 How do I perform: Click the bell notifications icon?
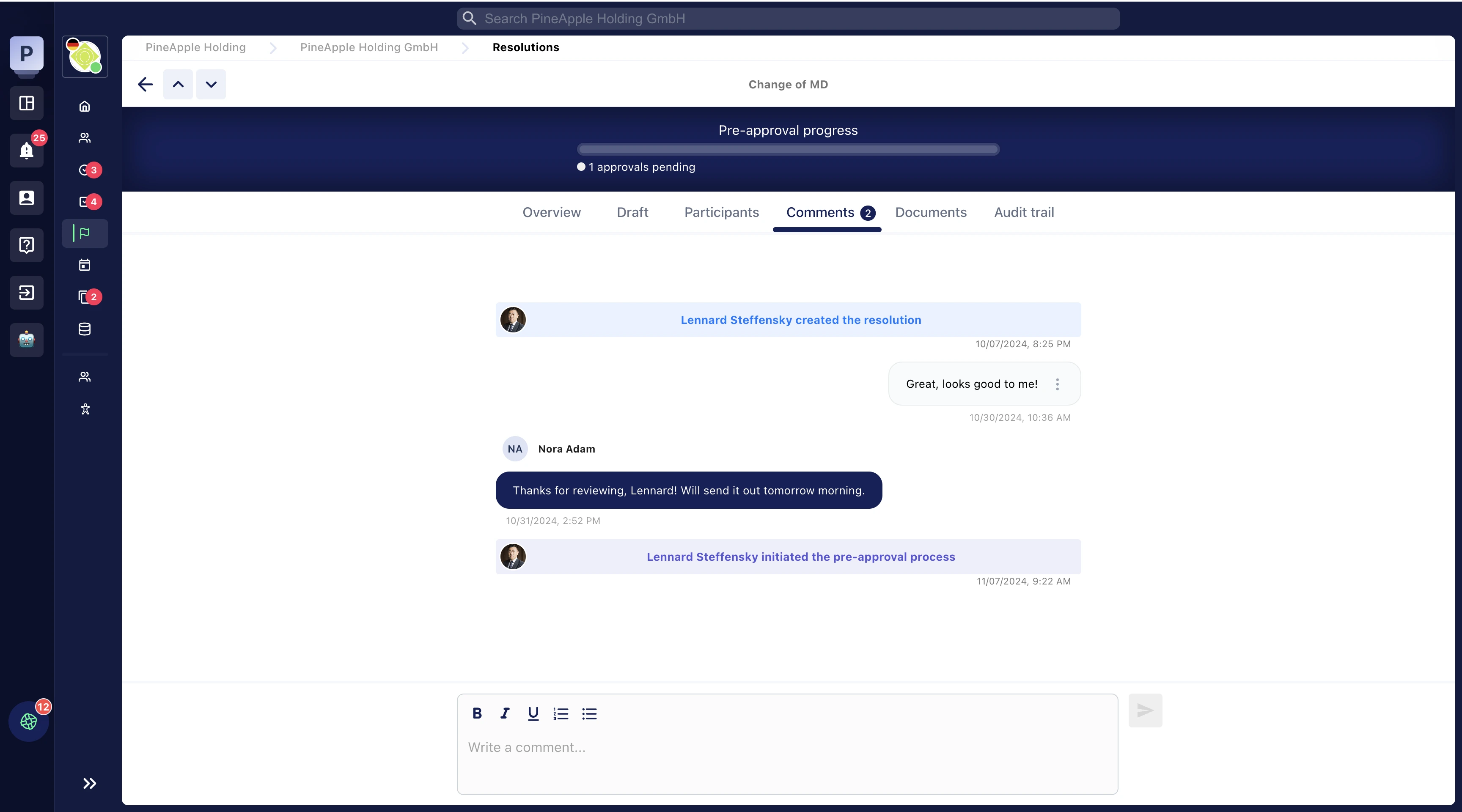(x=26, y=151)
